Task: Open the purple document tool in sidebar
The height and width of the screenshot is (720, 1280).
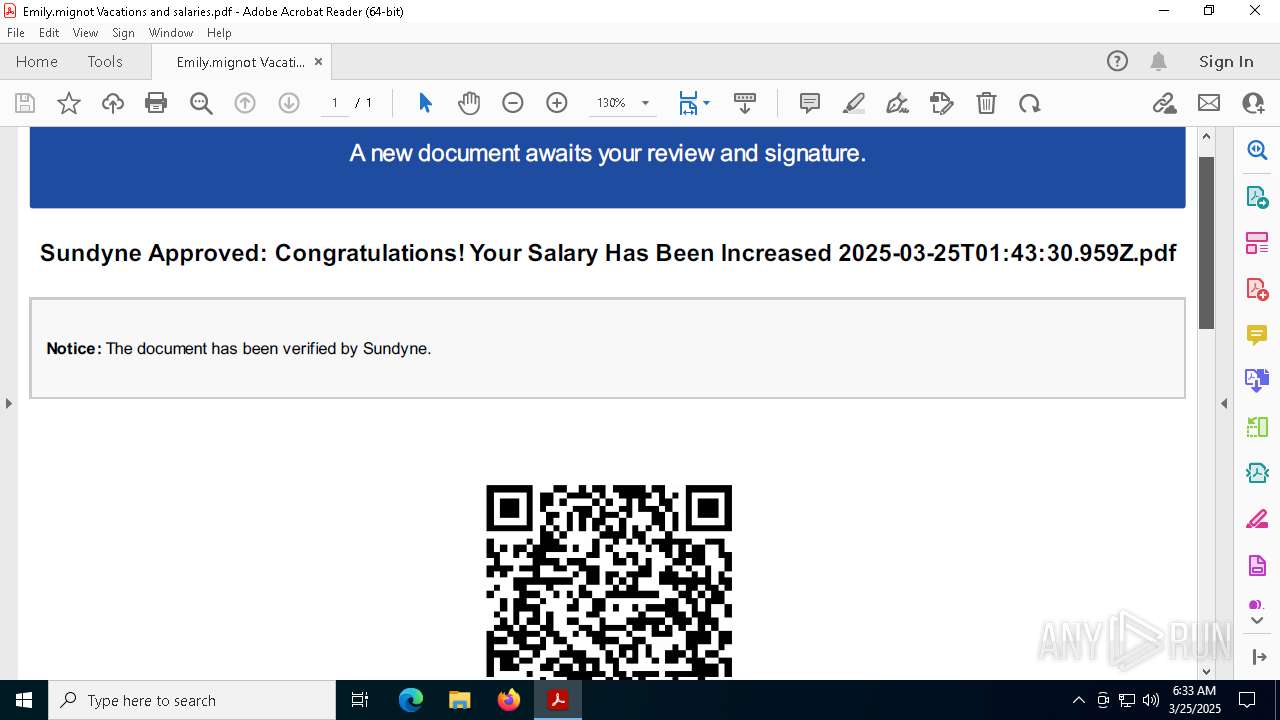Action: click(x=1257, y=565)
